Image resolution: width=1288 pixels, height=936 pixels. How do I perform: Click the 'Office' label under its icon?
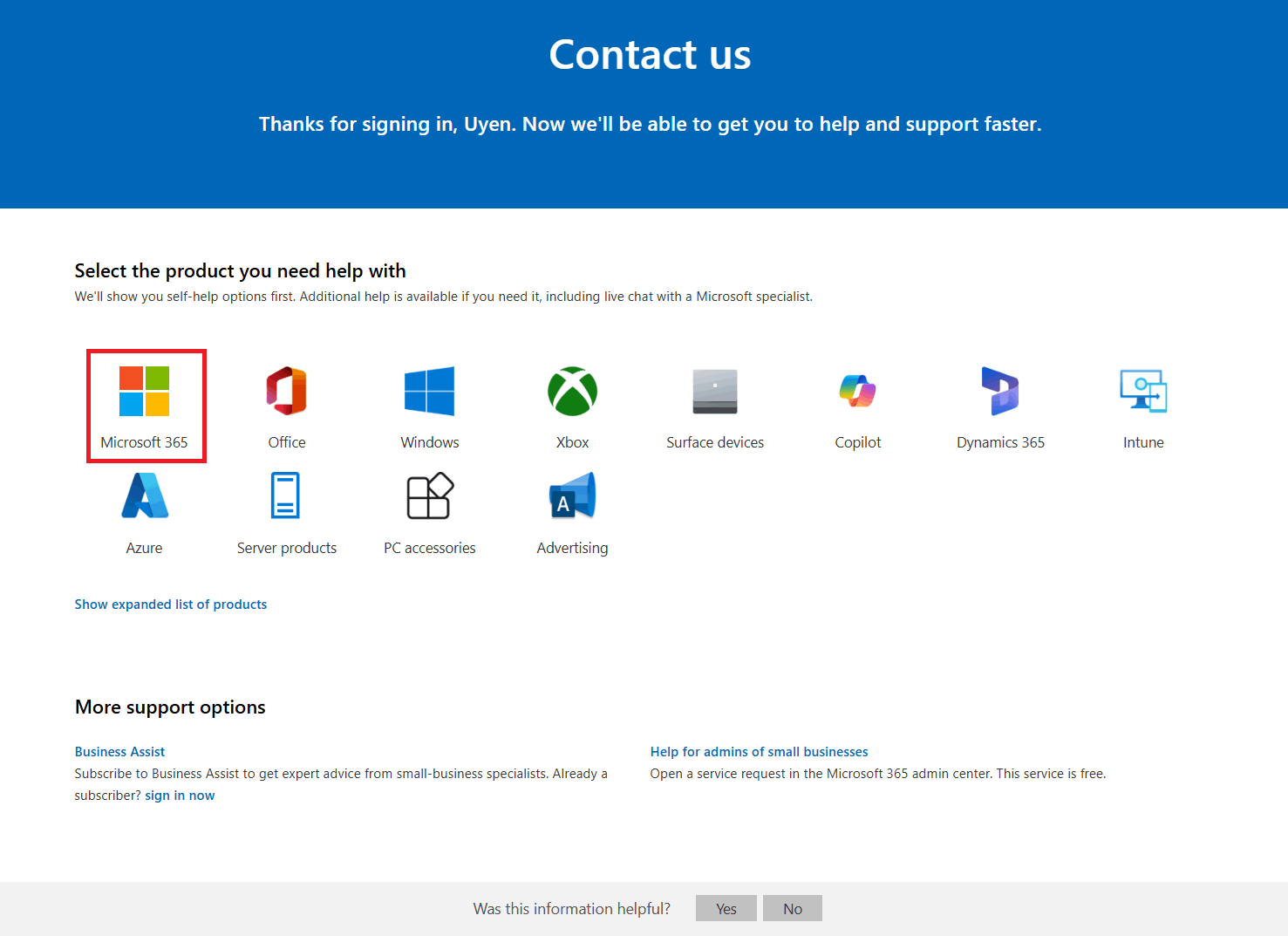coord(287,442)
